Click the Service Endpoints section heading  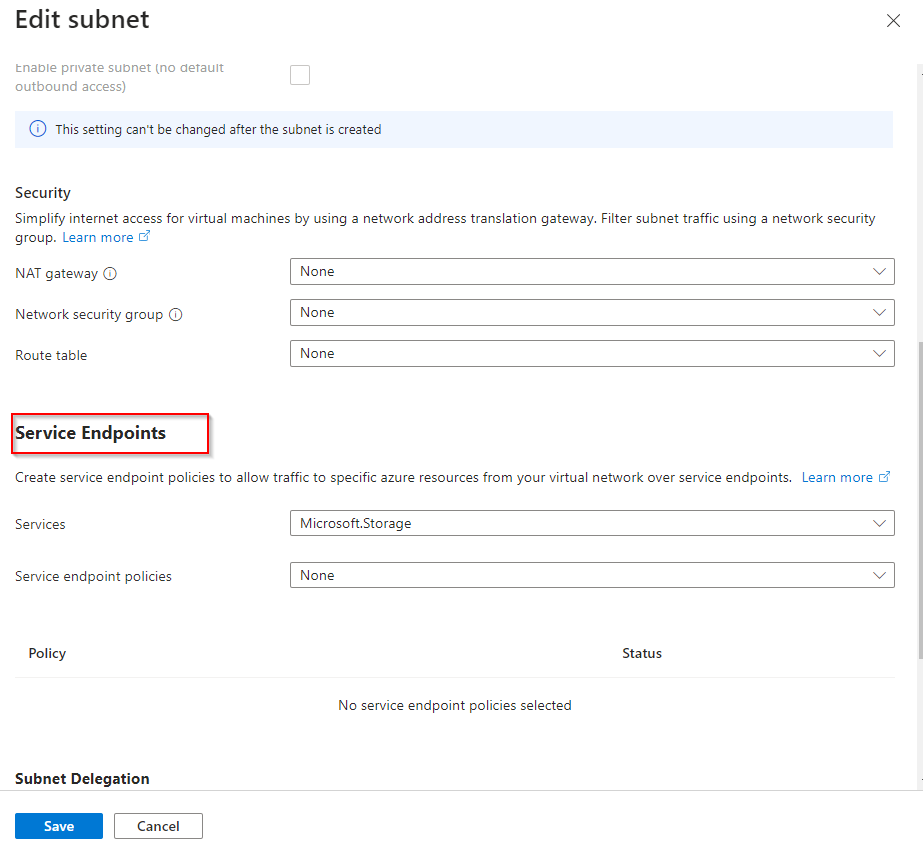click(x=91, y=433)
